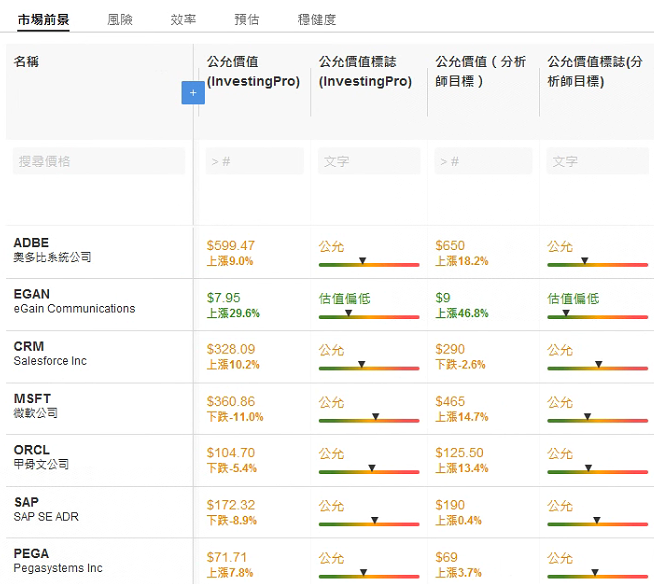Click SAP analyst target gauge bar

pos(597,522)
